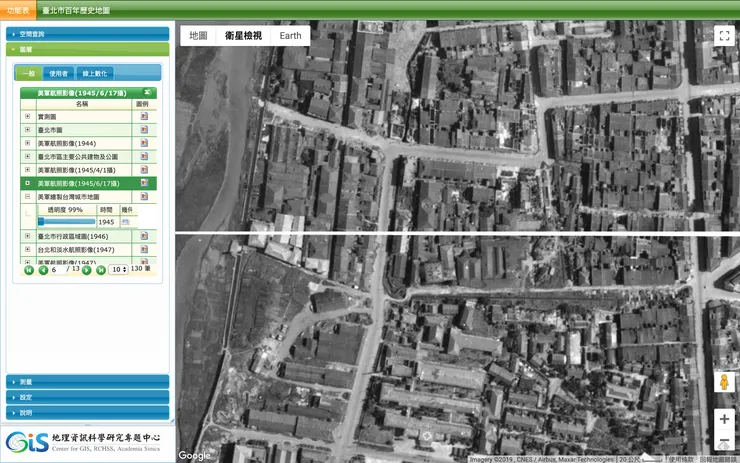This screenshot has width=740, height=463.
Task: Collapse the 圖層 accordion section
Action: click(87, 49)
